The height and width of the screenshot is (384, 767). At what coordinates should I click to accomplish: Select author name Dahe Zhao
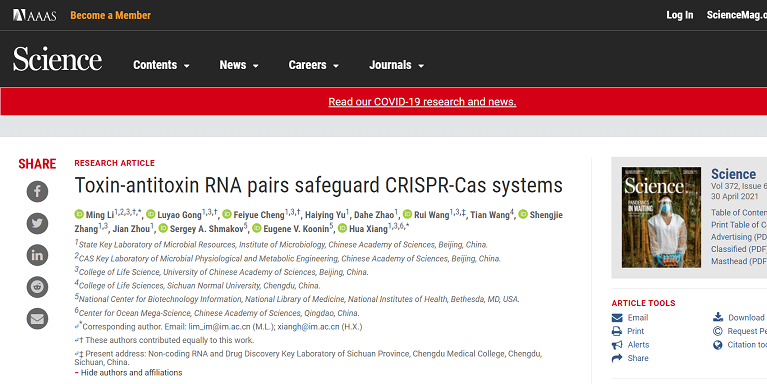click(374, 215)
